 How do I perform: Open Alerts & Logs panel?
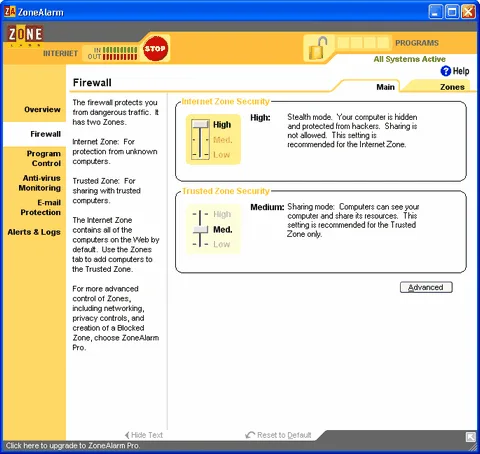tap(34, 232)
